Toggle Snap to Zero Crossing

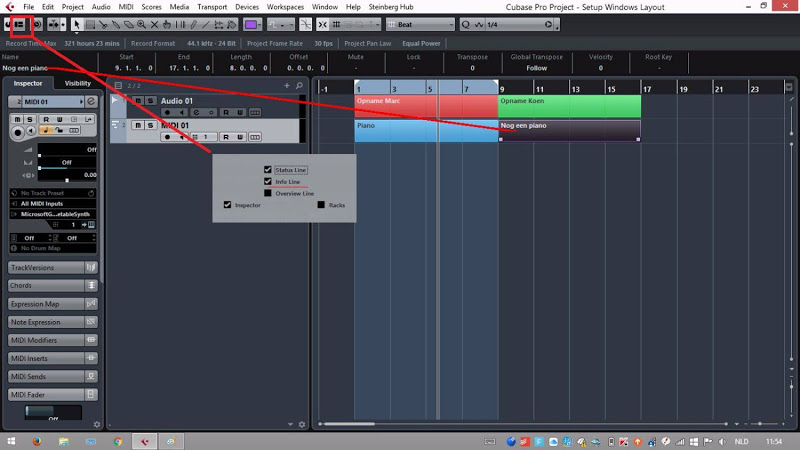305,24
